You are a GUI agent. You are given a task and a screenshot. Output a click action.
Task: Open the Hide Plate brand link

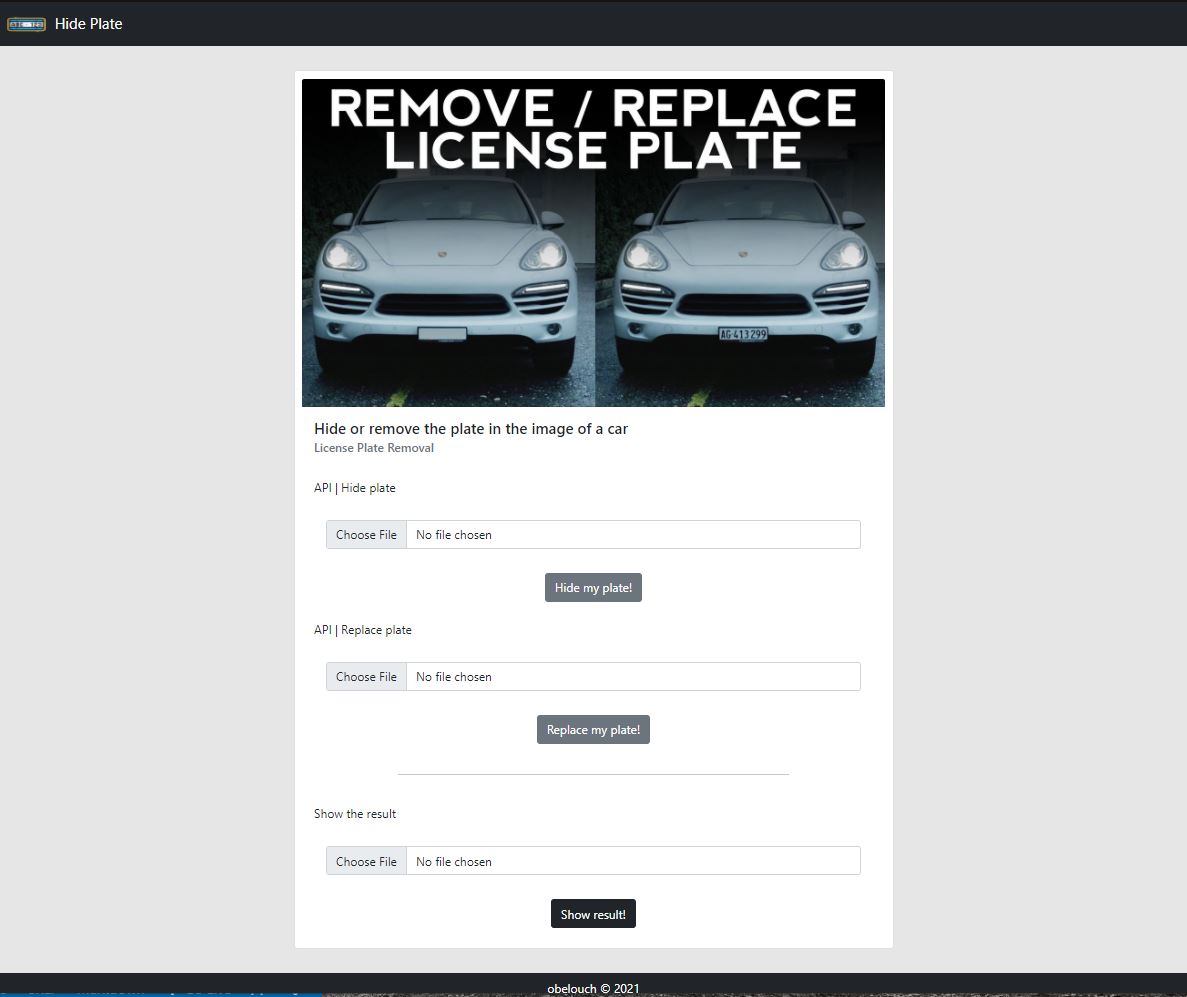[88, 24]
